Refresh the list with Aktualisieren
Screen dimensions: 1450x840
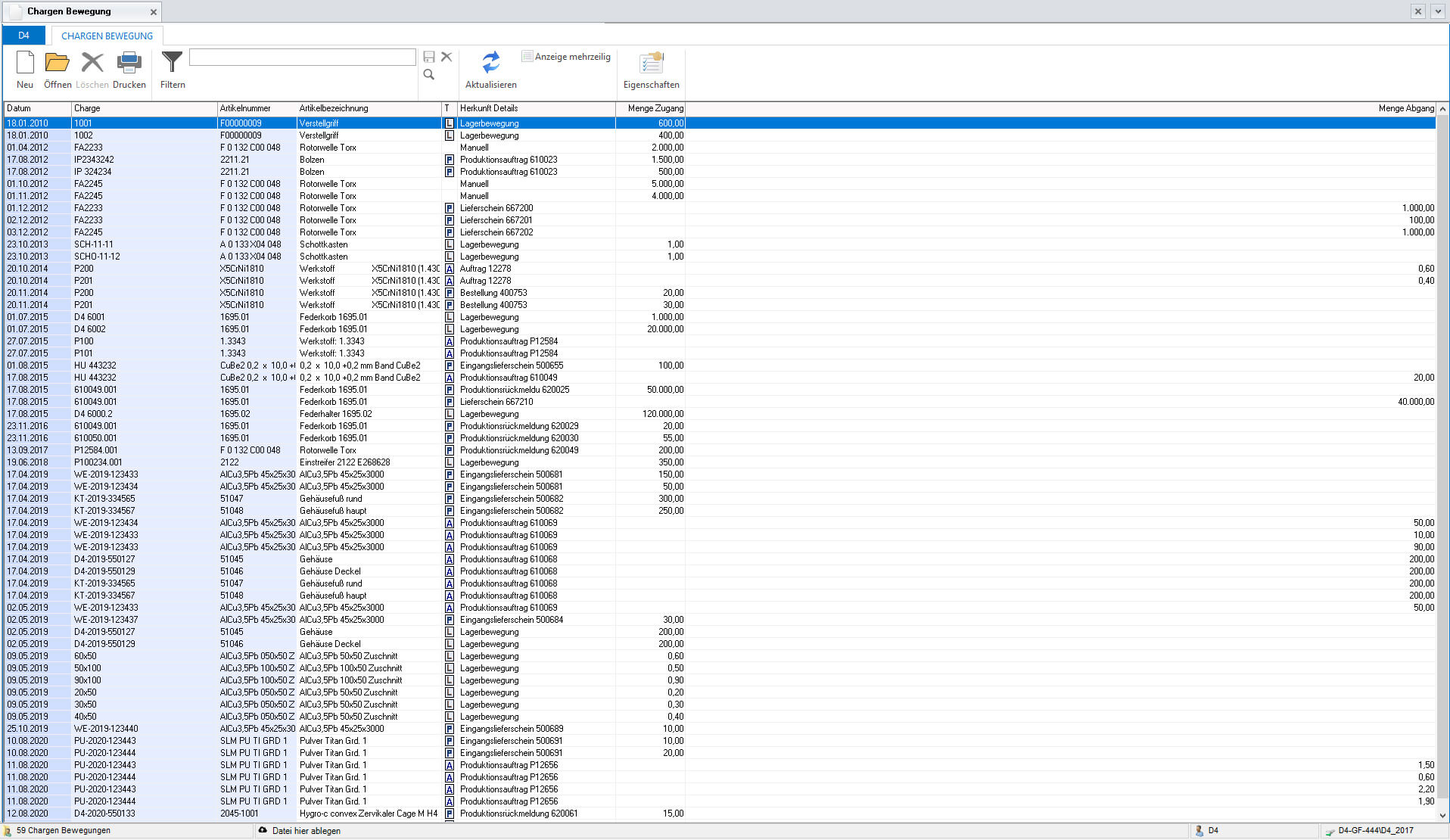490,69
